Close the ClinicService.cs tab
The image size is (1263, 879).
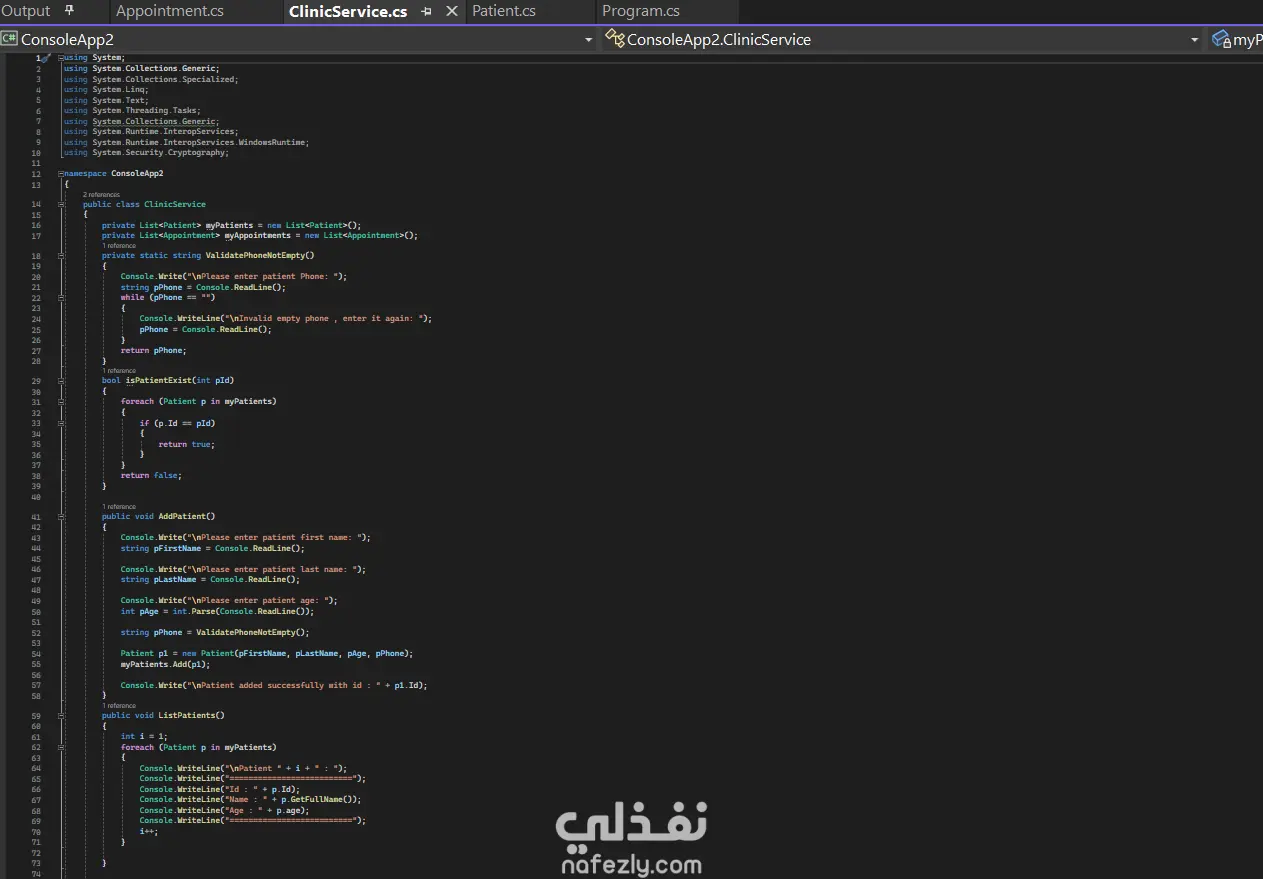click(x=451, y=12)
